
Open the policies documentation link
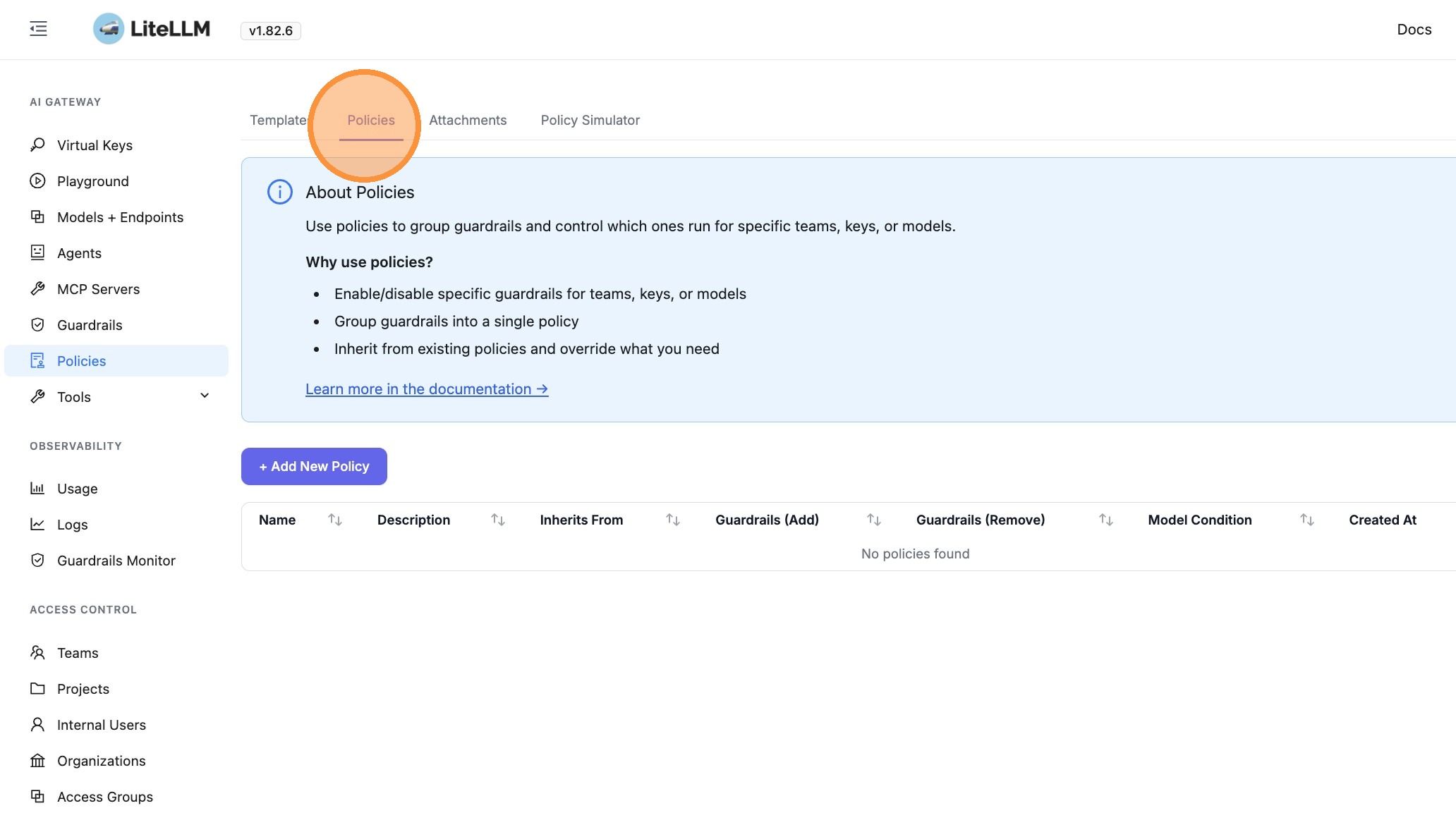click(426, 389)
